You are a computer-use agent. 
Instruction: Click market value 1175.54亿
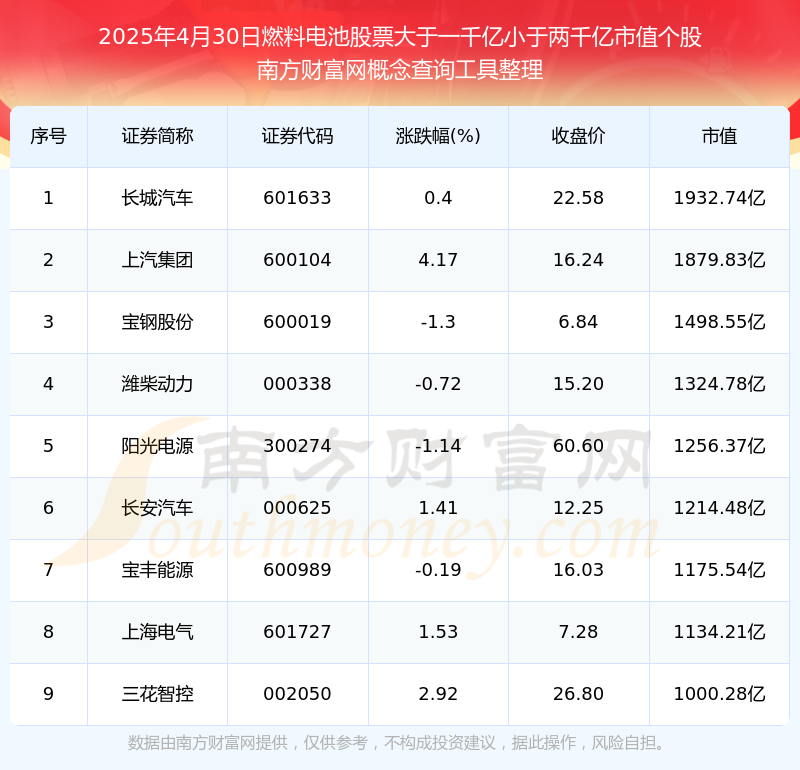tap(719, 570)
